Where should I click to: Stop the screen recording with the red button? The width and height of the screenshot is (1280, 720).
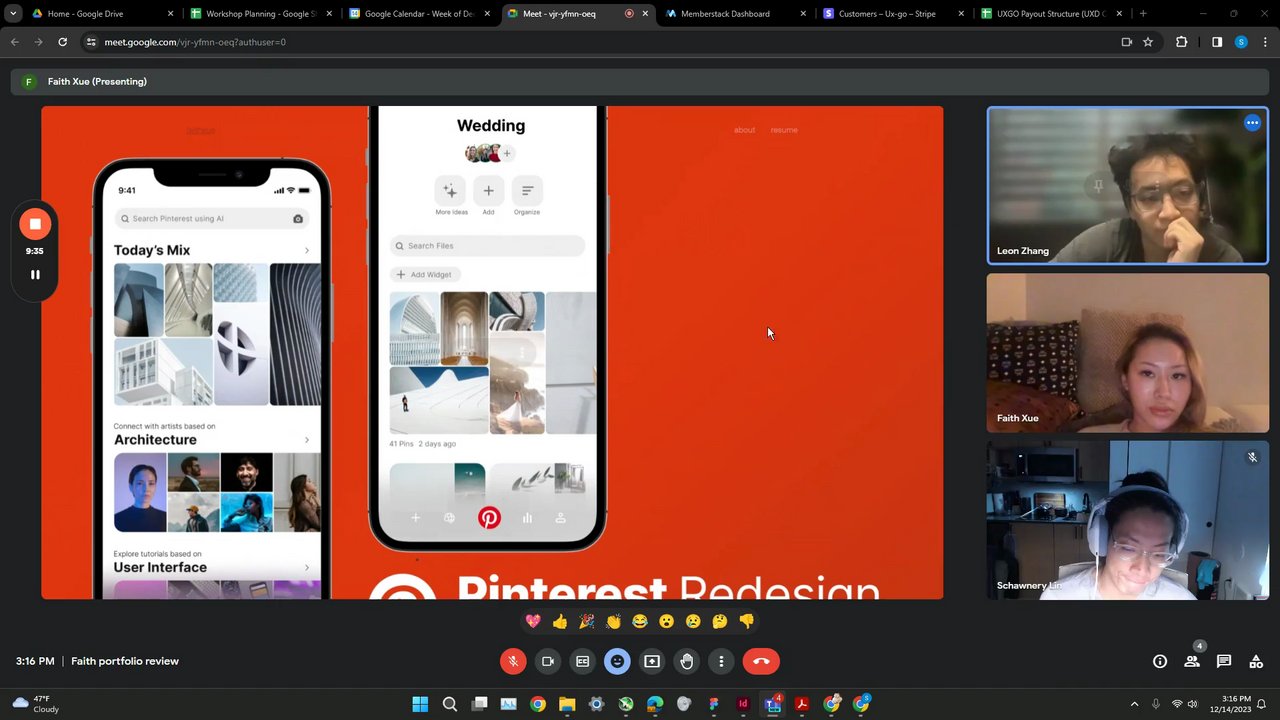coord(35,224)
